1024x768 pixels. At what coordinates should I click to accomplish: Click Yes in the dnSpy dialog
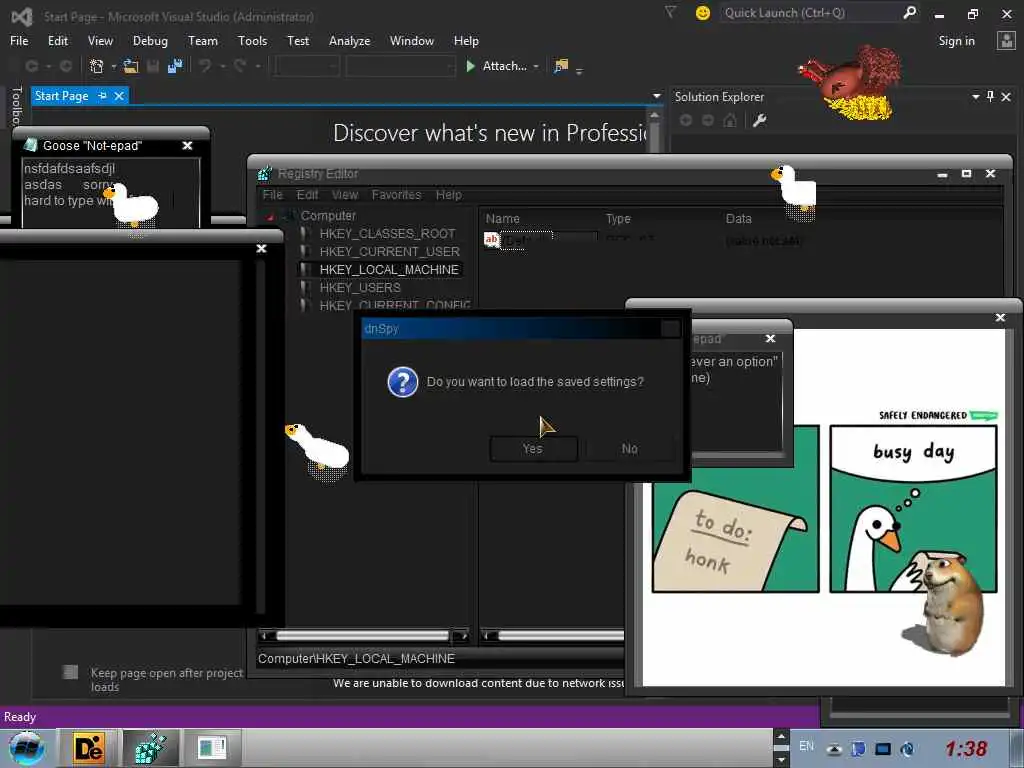[533, 449]
